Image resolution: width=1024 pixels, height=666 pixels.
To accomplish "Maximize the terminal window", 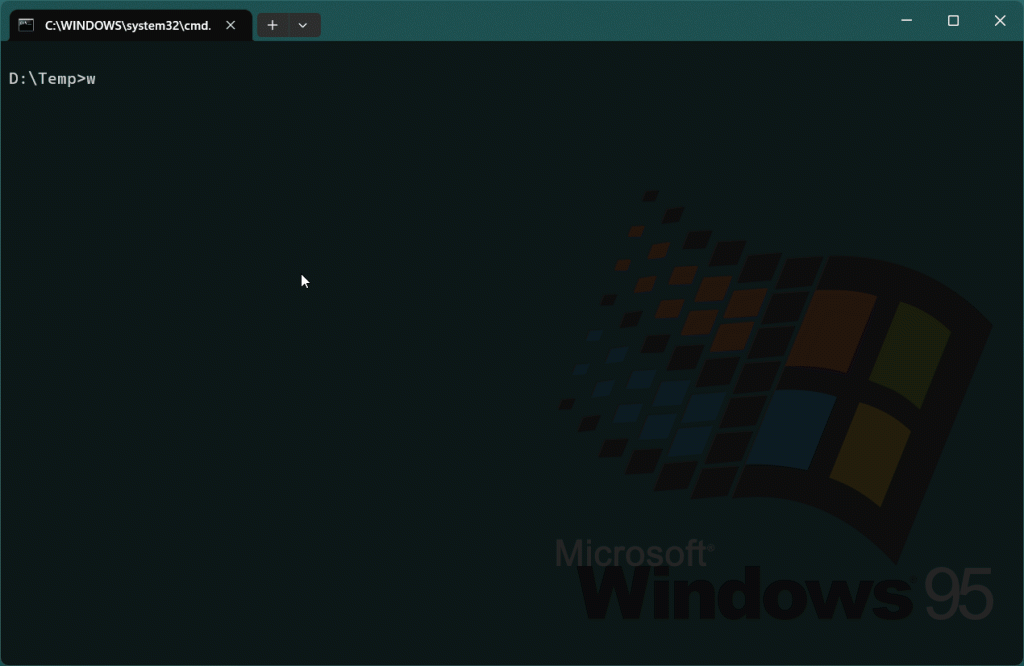I will click(x=953, y=21).
